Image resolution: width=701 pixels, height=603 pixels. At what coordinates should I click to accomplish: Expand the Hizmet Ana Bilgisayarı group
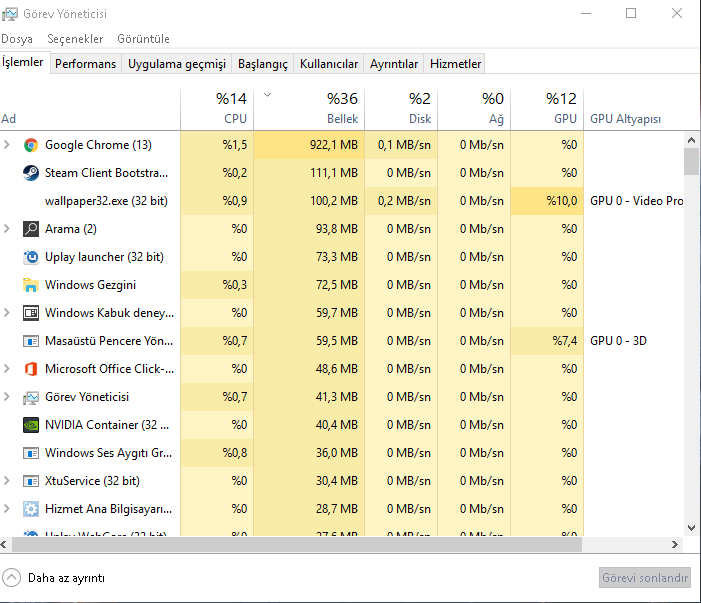(x=7, y=509)
